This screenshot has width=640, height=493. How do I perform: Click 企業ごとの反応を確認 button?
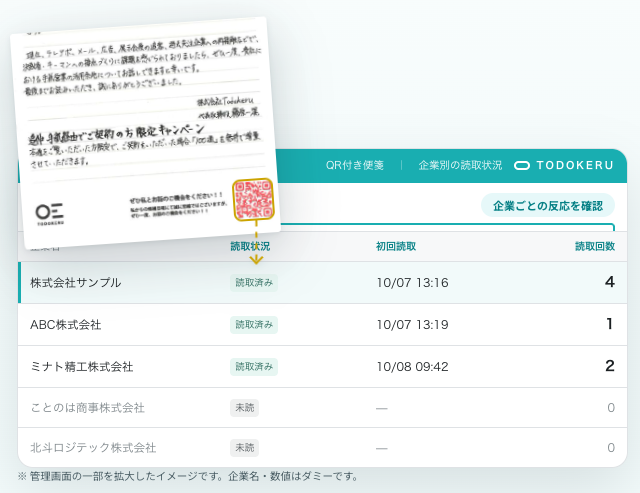[x=548, y=206]
